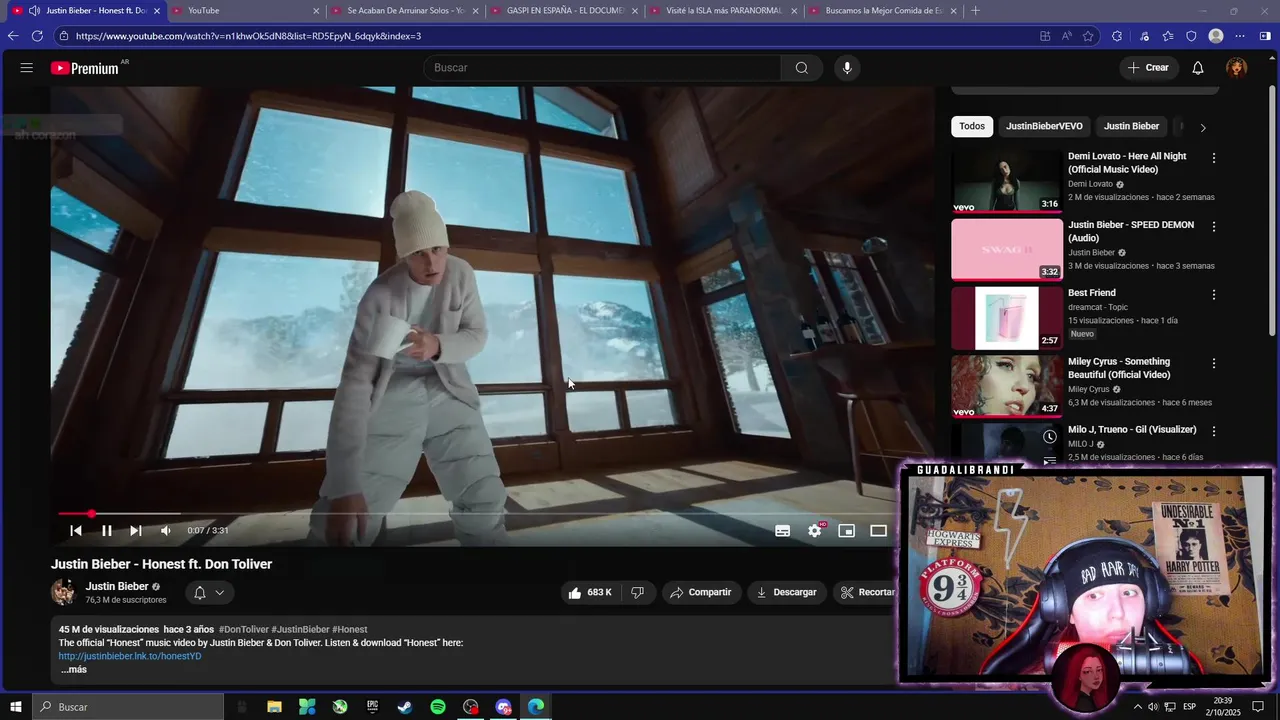Image resolution: width=1280 pixels, height=720 pixels.
Task: Open options menu for Miley Cyrus video
Action: (x=1214, y=363)
